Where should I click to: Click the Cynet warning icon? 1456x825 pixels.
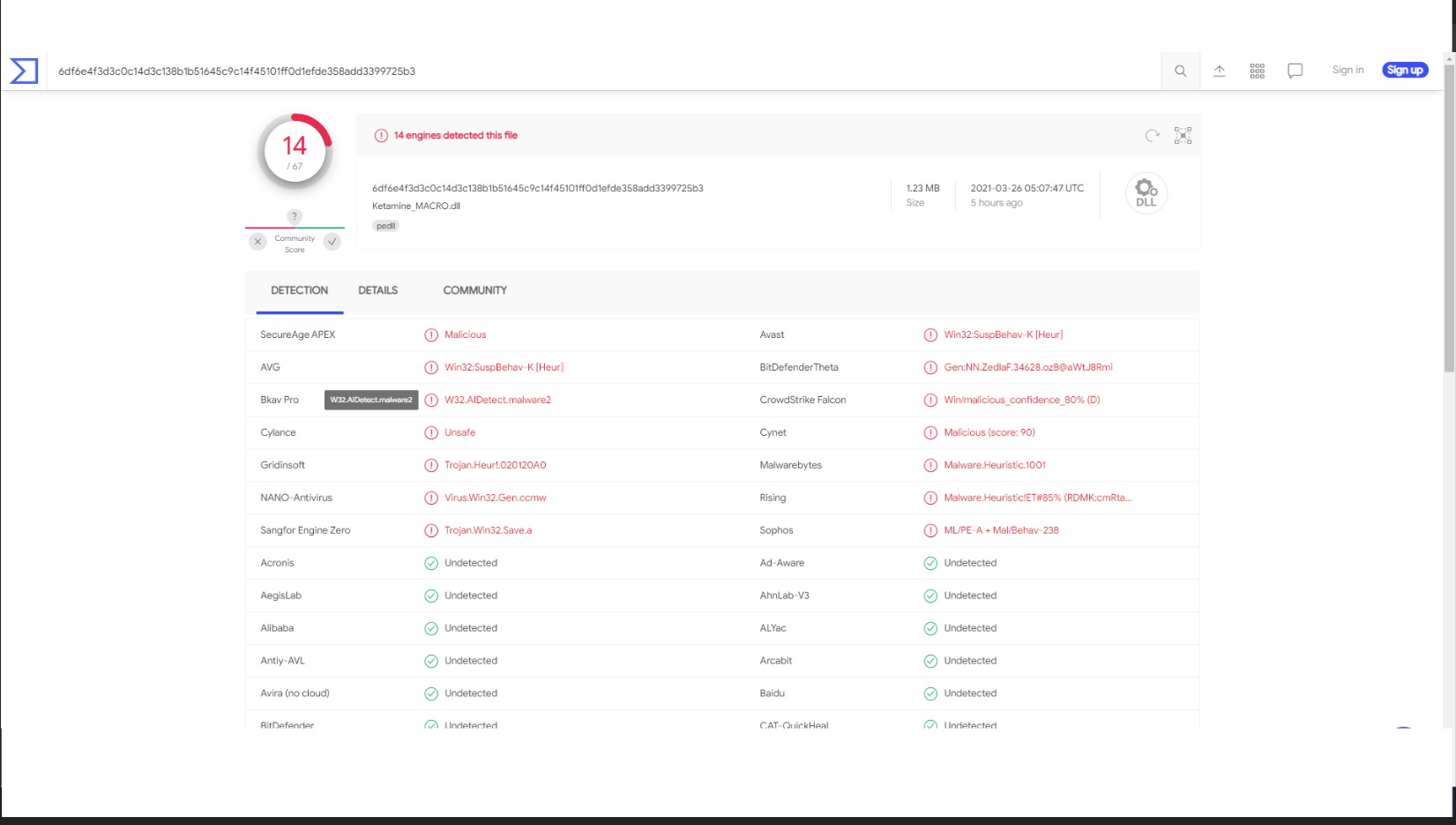coord(930,432)
